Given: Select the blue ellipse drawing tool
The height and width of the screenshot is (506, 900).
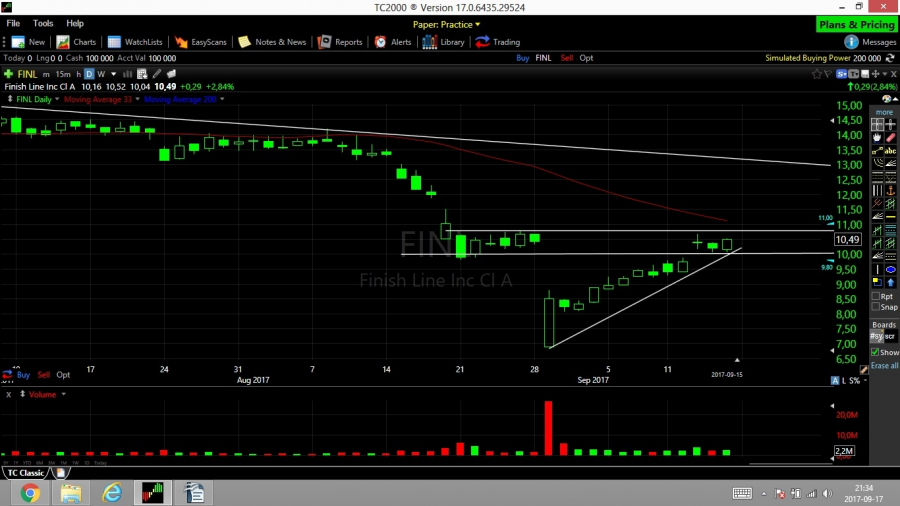Looking at the screenshot, I should pyautogui.click(x=890, y=269).
